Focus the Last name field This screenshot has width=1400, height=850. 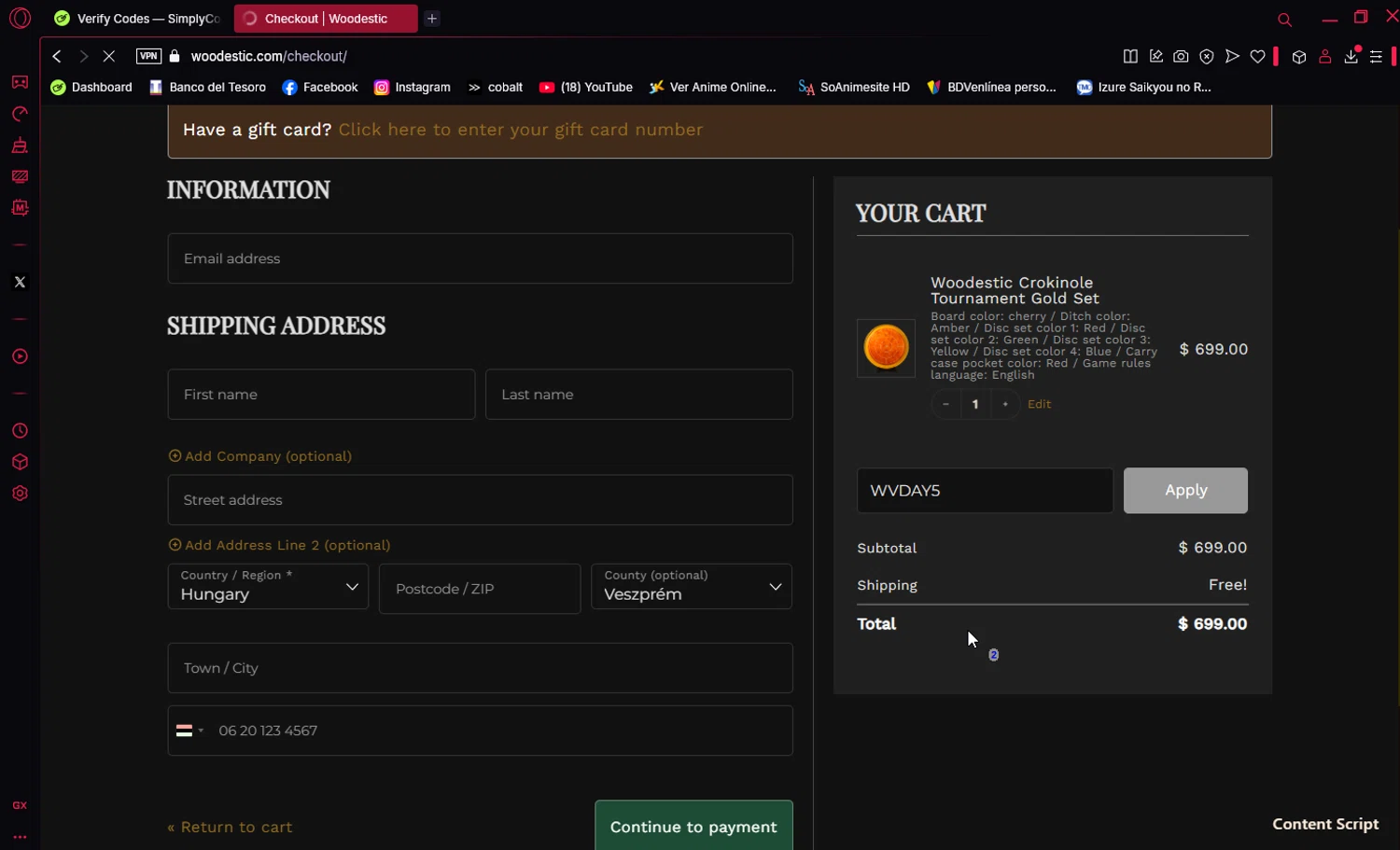[638, 394]
